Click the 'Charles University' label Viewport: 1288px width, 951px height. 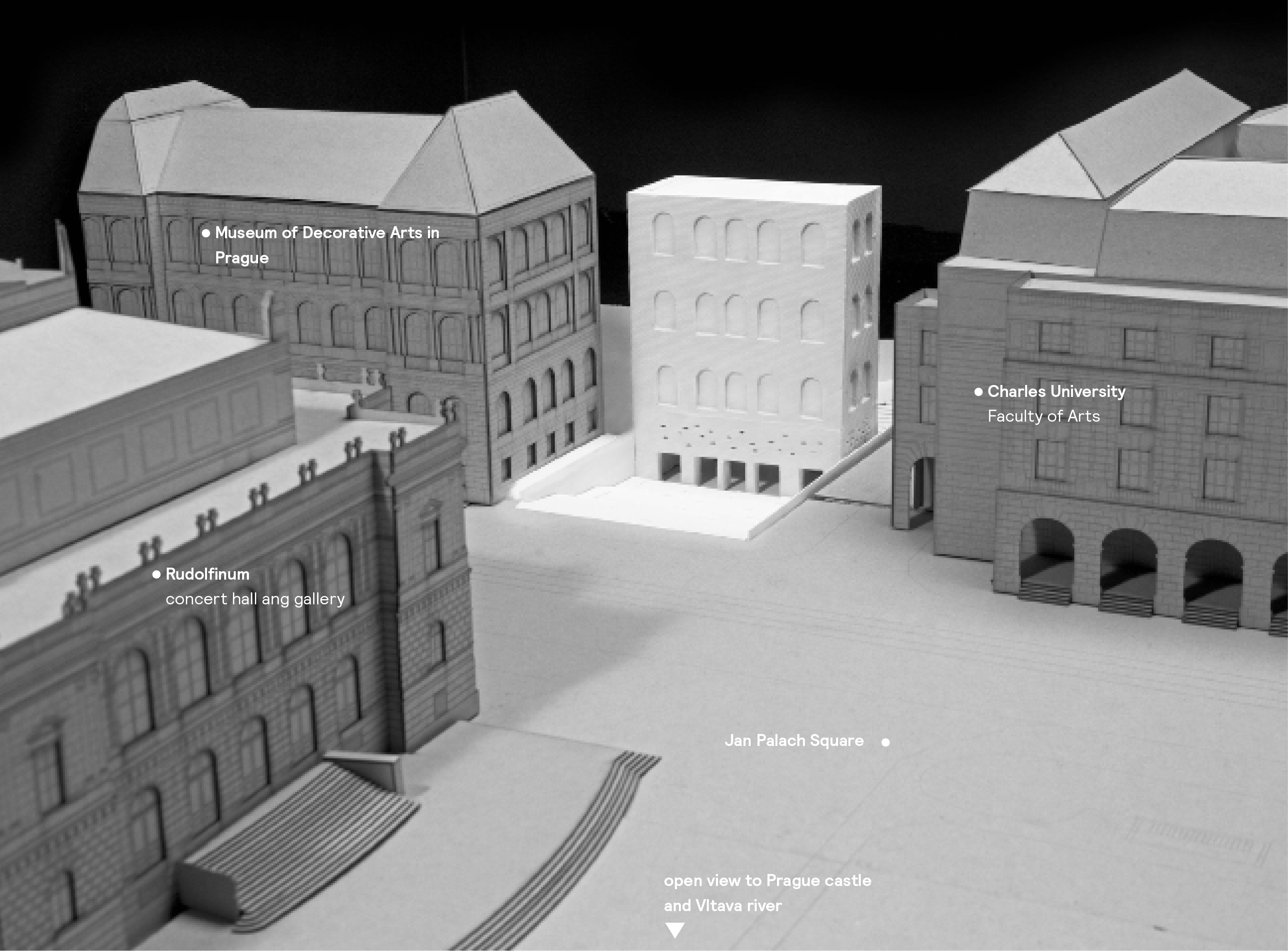click(x=1057, y=391)
